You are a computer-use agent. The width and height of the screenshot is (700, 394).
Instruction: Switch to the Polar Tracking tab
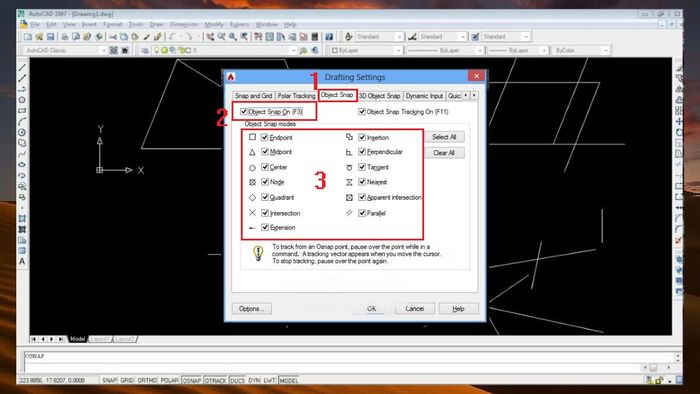point(296,96)
